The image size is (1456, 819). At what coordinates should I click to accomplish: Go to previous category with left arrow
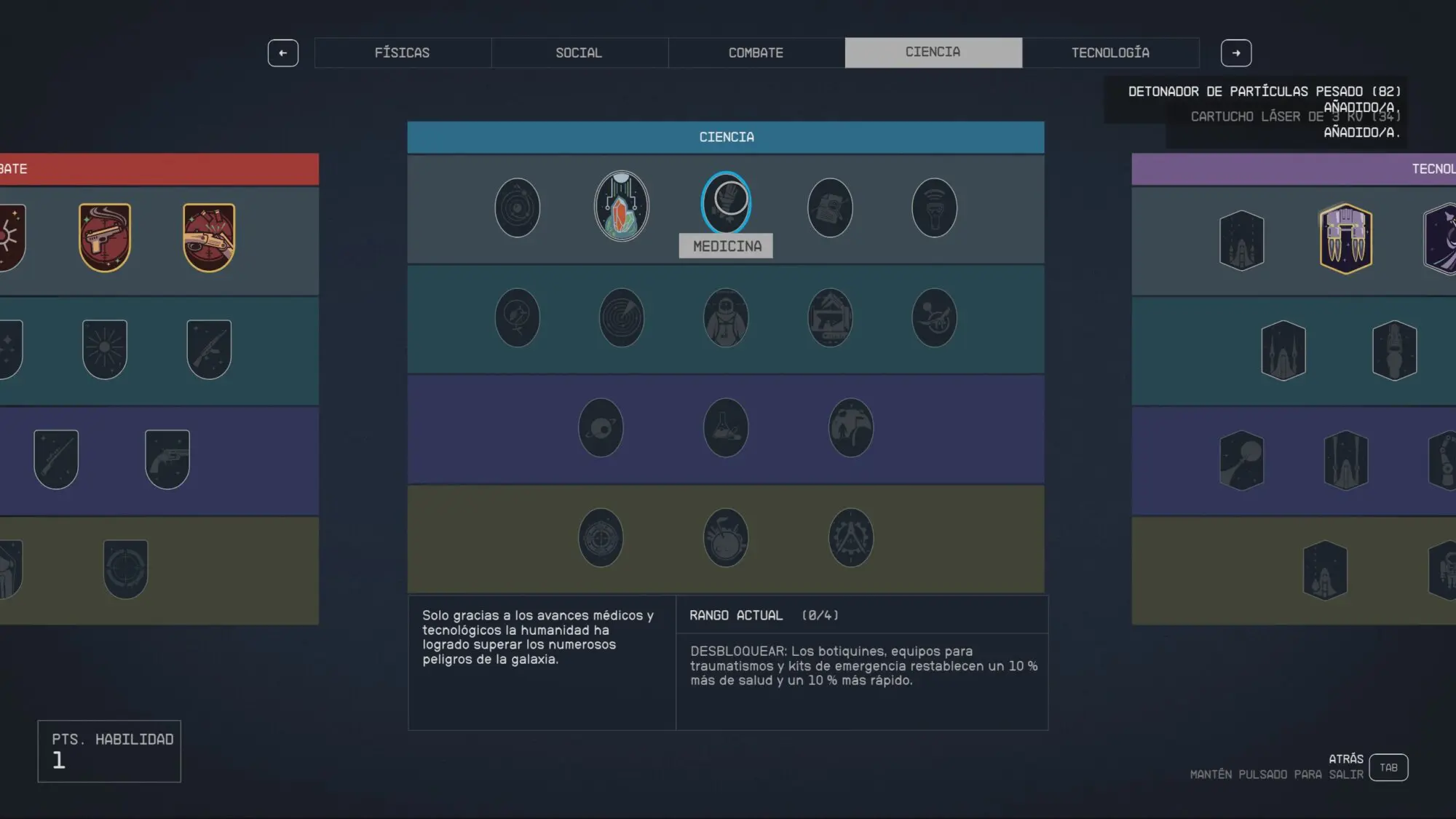283,53
